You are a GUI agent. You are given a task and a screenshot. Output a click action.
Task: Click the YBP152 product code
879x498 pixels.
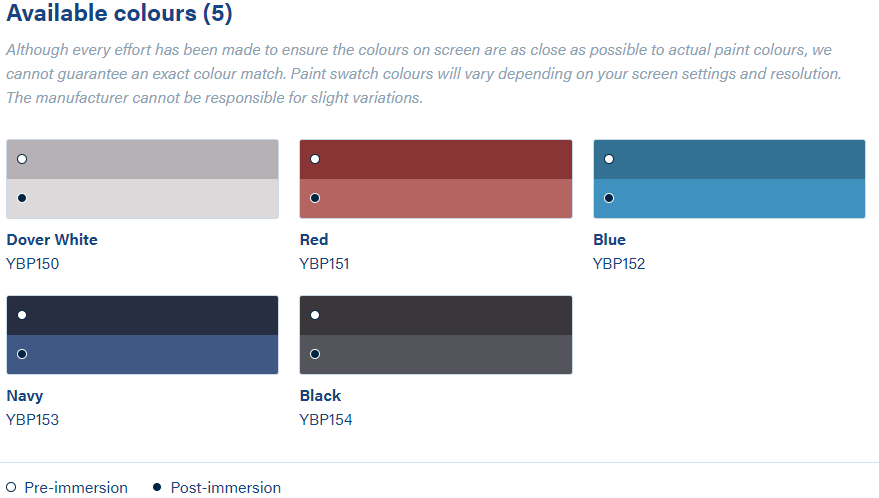pyautogui.click(x=619, y=264)
